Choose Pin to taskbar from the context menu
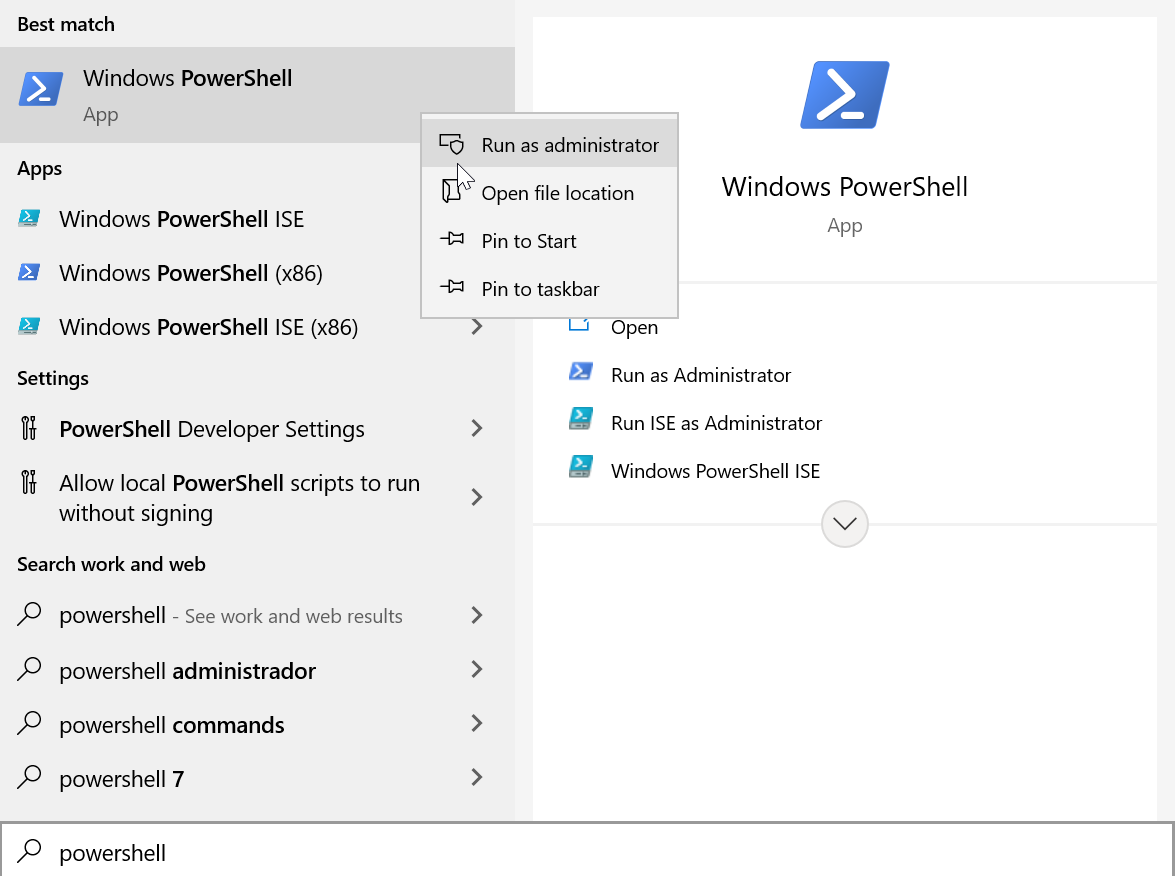This screenshot has width=1175, height=876. pos(538,289)
